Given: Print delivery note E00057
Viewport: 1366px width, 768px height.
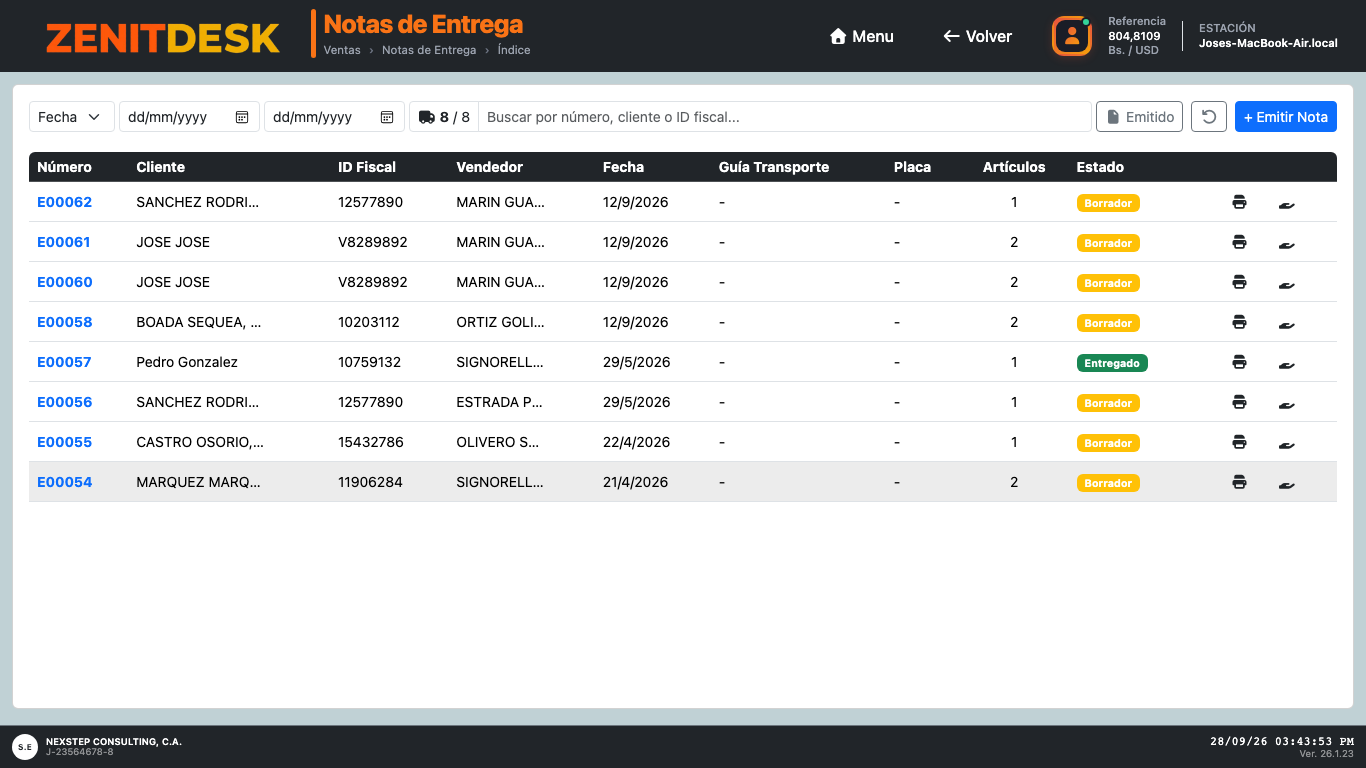Looking at the screenshot, I should pyautogui.click(x=1239, y=362).
